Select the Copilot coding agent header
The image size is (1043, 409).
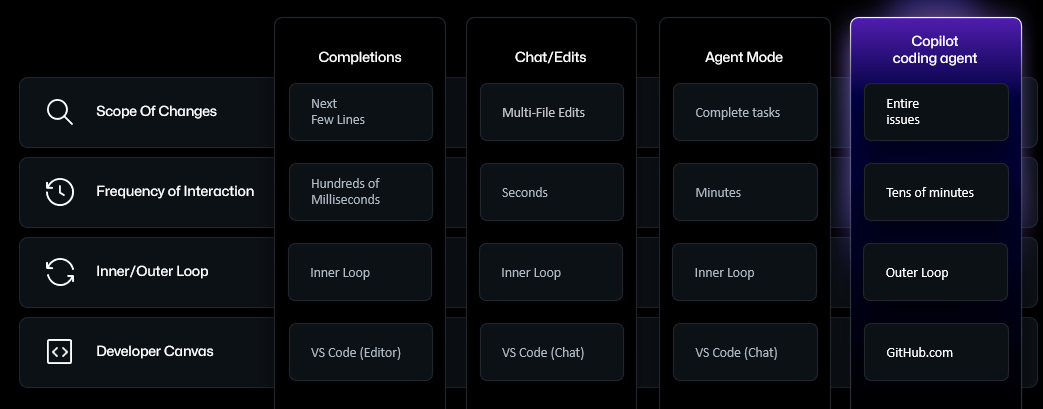click(x=936, y=50)
